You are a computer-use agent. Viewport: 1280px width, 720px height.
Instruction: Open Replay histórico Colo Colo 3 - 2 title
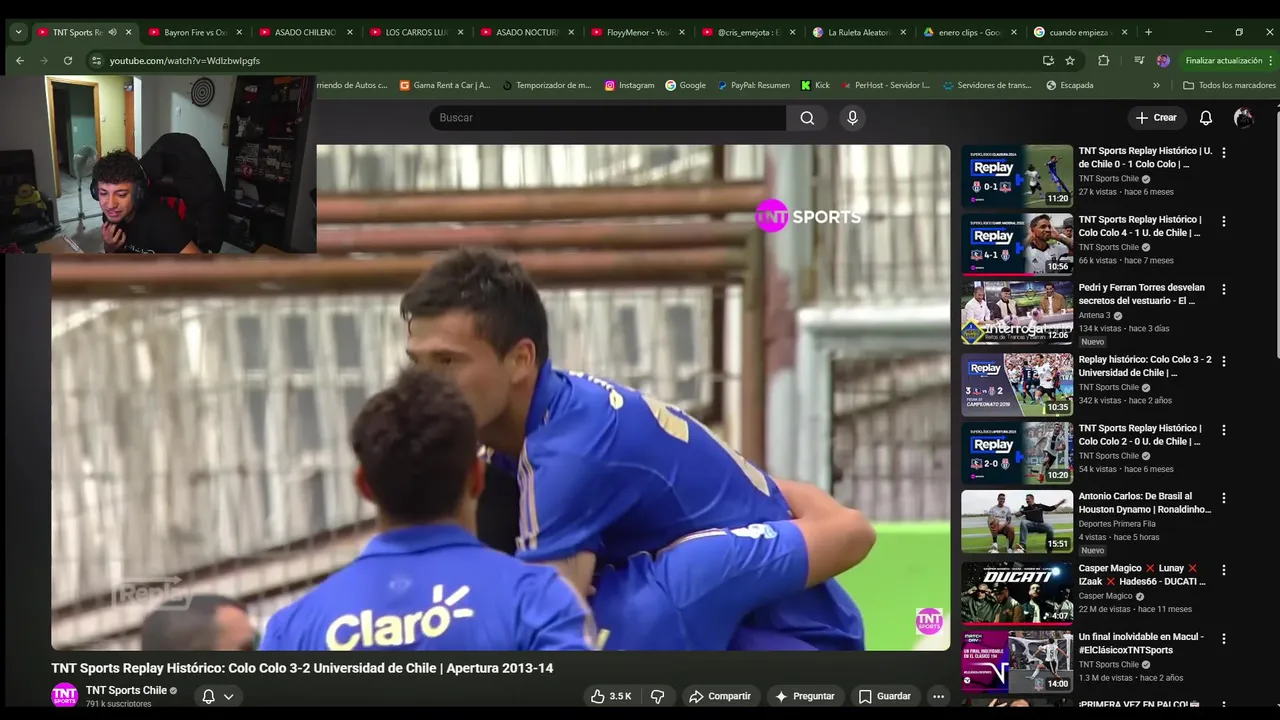pos(1145,366)
